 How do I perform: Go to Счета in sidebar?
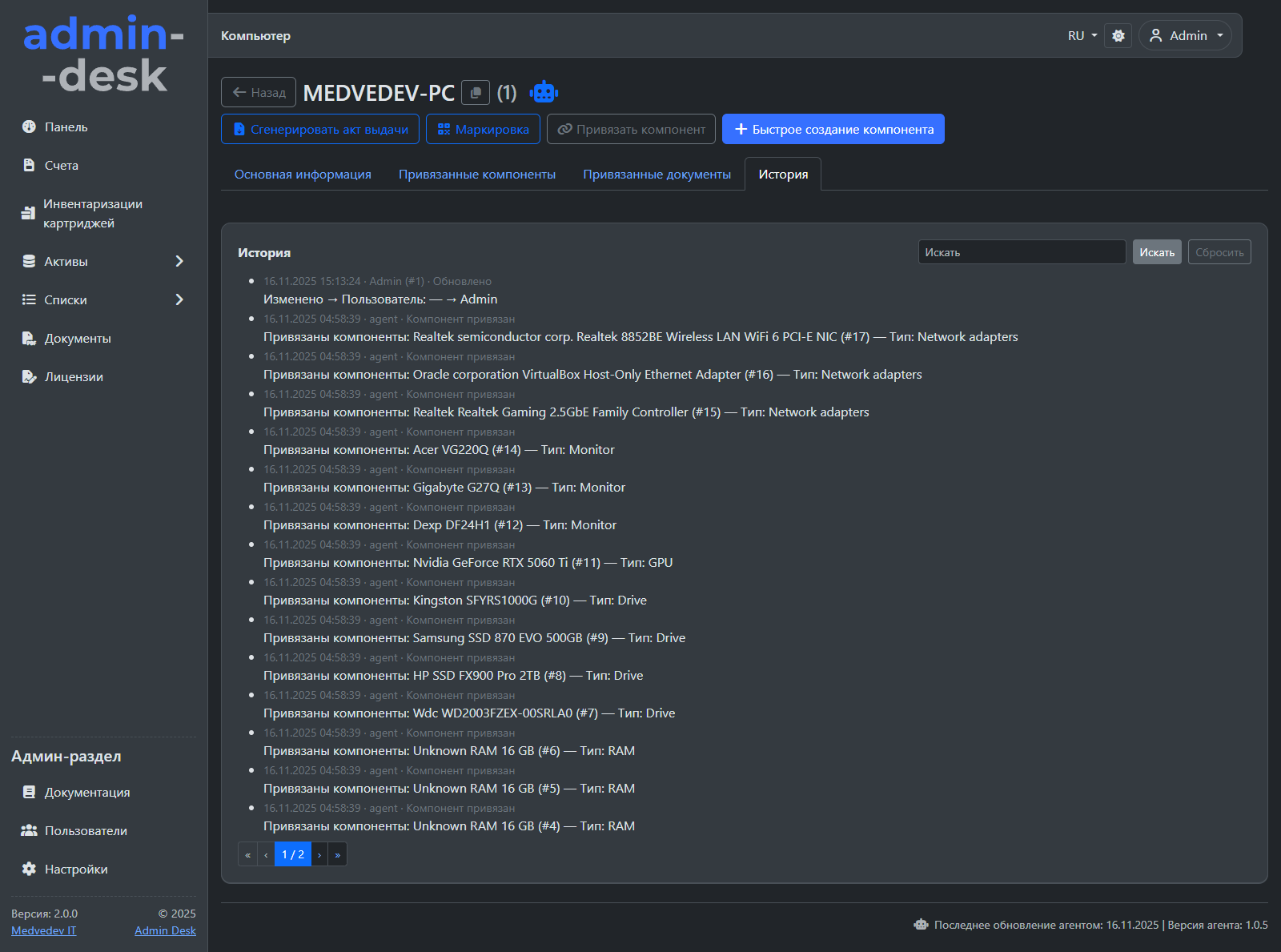click(x=61, y=166)
